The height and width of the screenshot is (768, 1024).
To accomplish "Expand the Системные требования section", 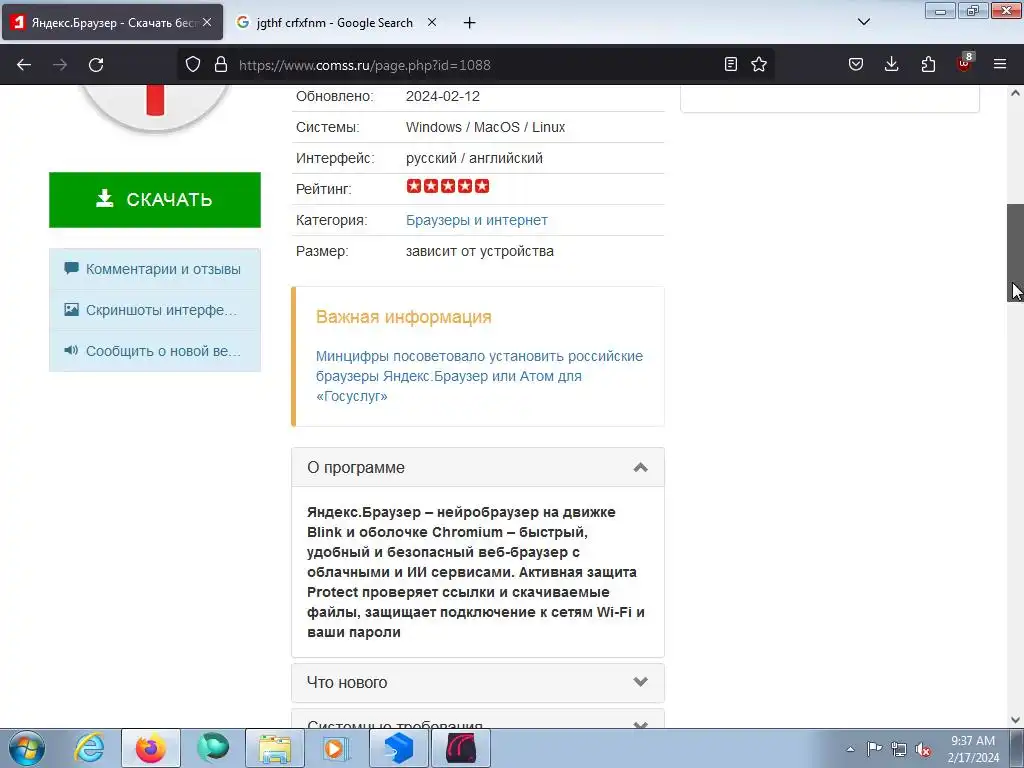I will point(478,721).
